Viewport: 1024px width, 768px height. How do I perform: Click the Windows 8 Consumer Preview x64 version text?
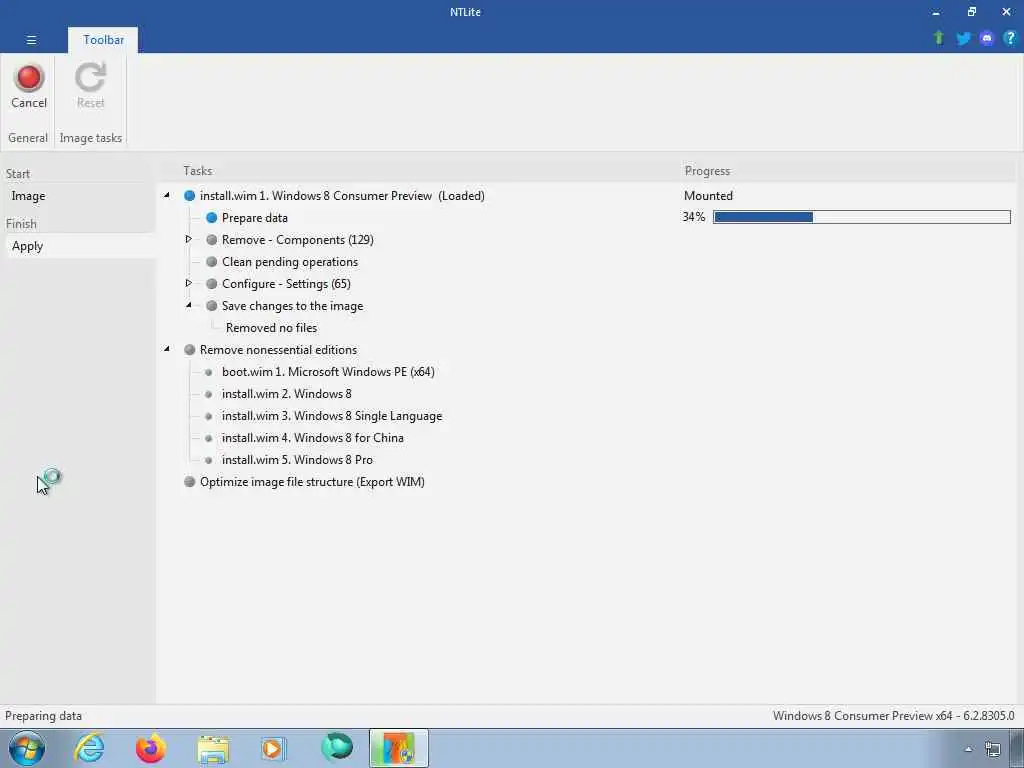[x=893, y=716]
